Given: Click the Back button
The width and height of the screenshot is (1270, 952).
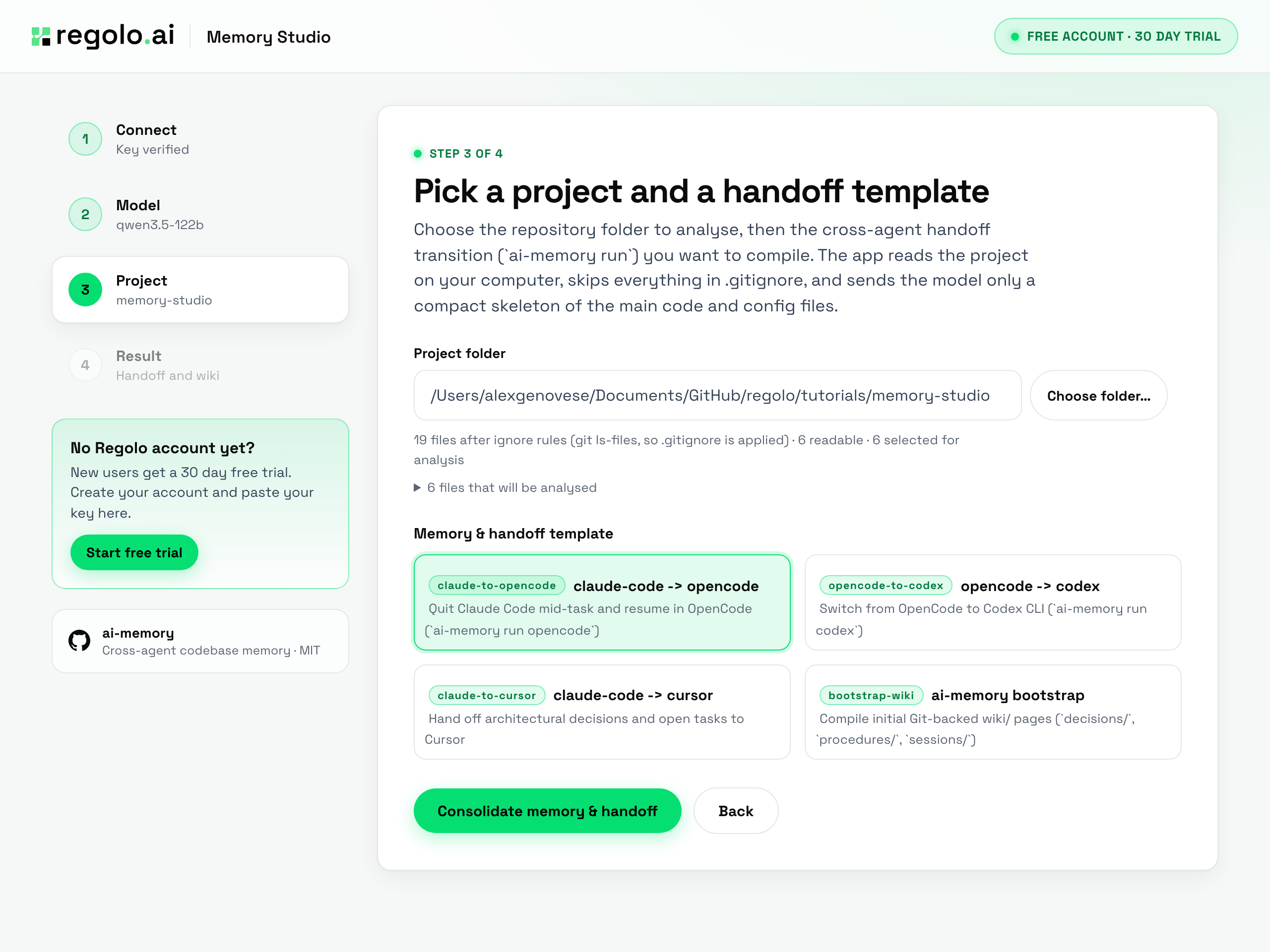Looking at the screenshot, I should (736, 810).
